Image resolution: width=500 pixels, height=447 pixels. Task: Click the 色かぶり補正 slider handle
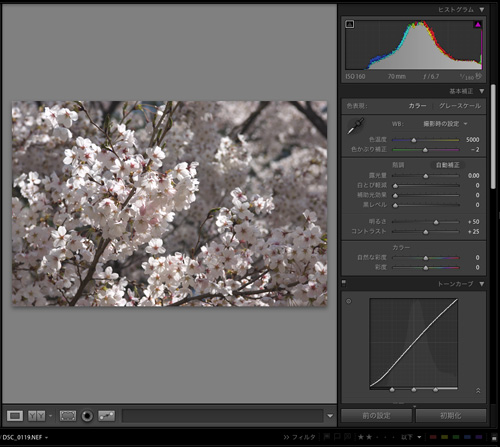[425, 150]
